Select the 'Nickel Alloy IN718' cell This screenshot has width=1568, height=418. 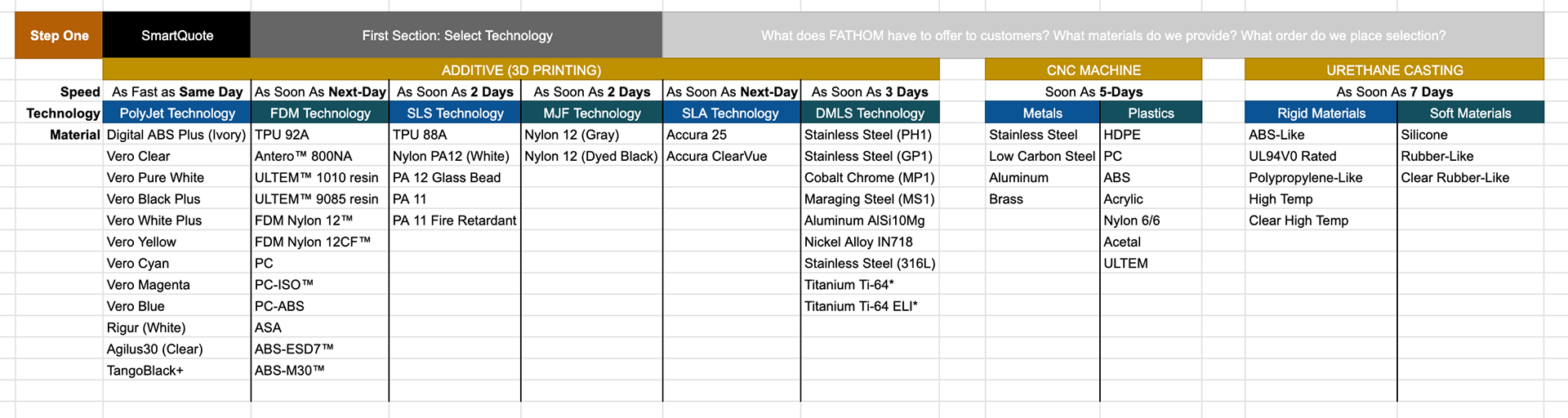[870, 241]
